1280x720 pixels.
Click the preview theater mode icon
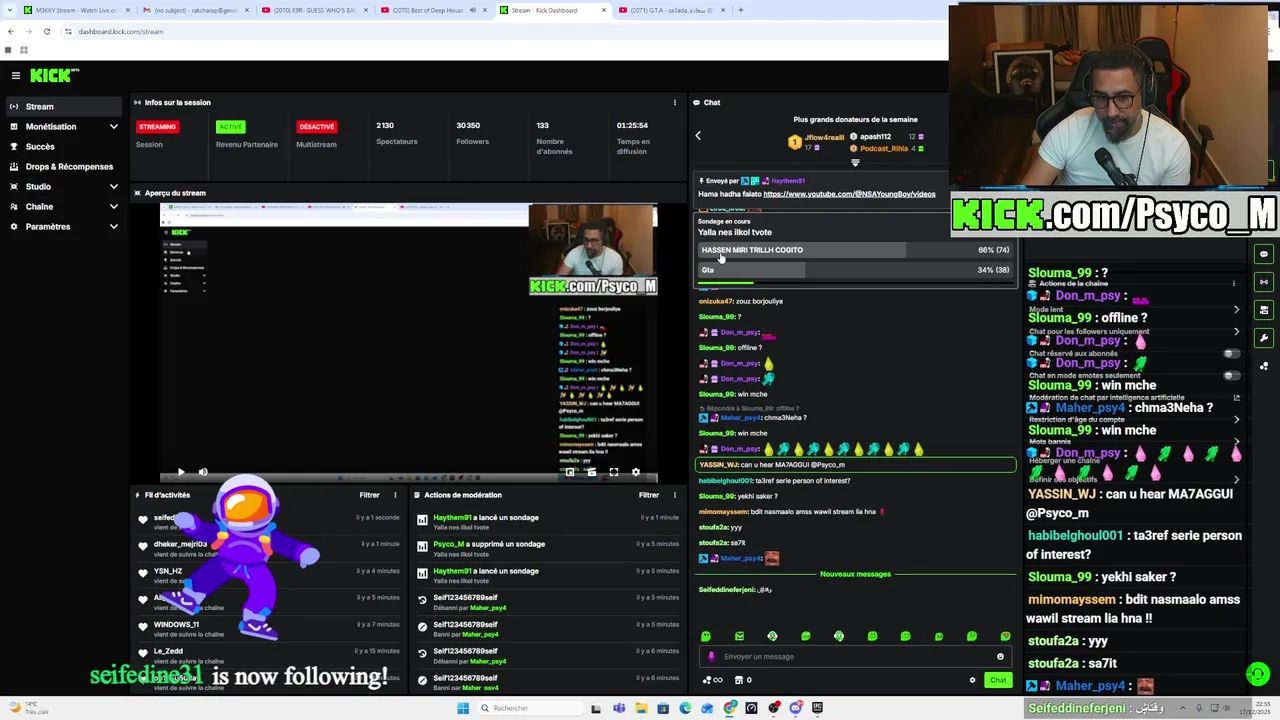[x=592, y=472]
